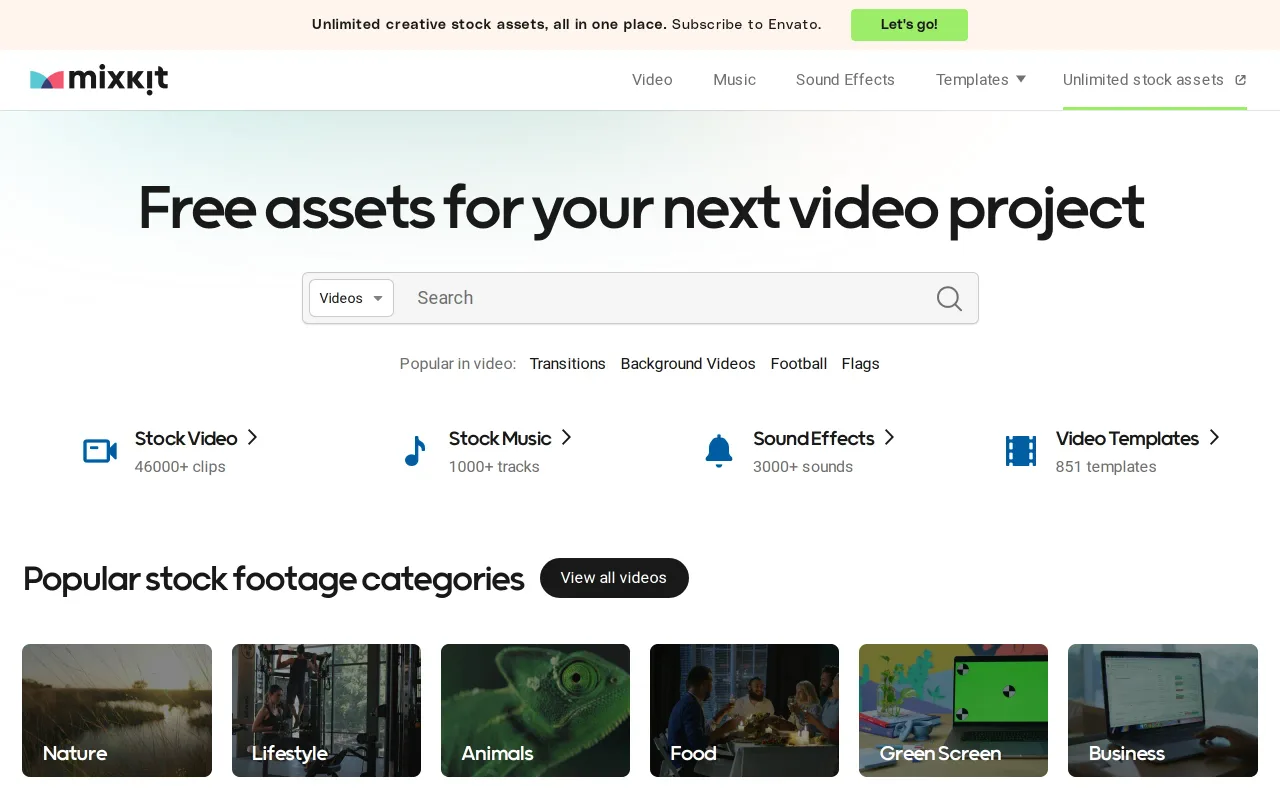Click the '851 templates' text
The height and width of the screenshot is (800, 1280).
click(1106, 467)
